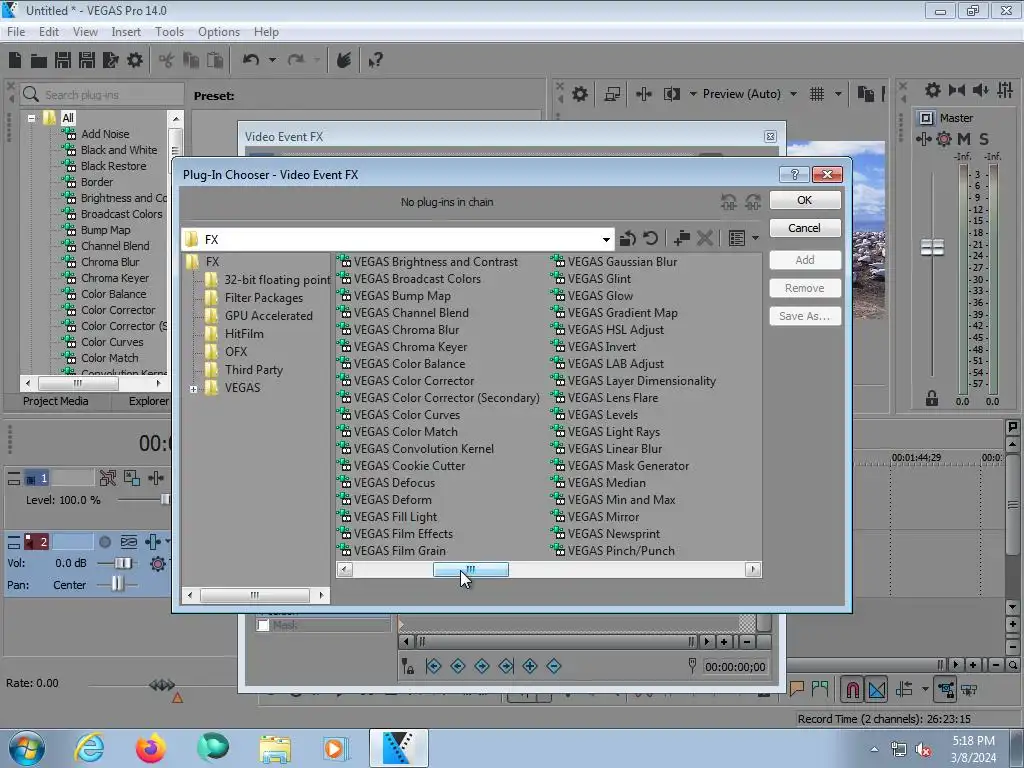
Task: Open the overlays grid dropdown arrow
Action: pyautogui.click(x=838, y=94)
